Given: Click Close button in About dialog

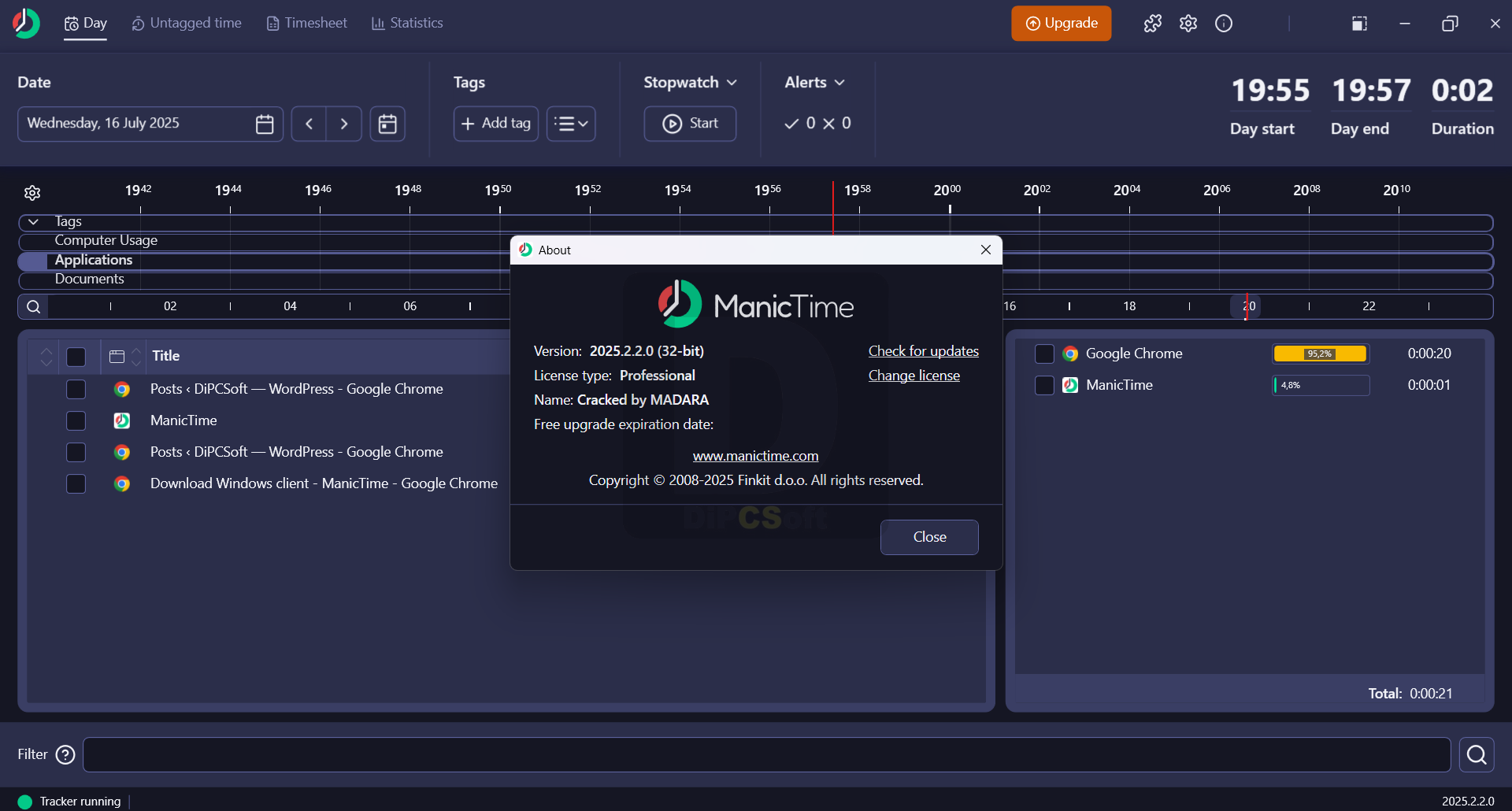Looking at the screenshot, I should (x=929, y=537).
